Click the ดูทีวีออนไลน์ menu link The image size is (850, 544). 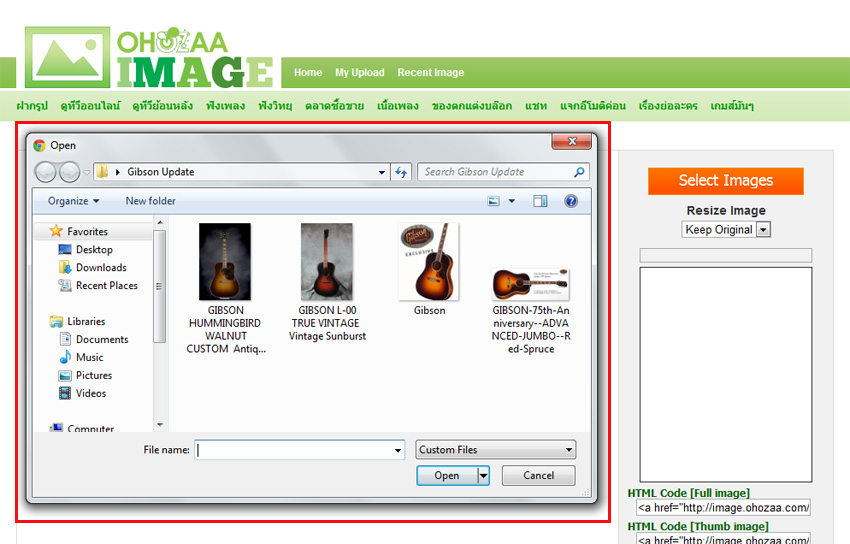pos(91,106)
